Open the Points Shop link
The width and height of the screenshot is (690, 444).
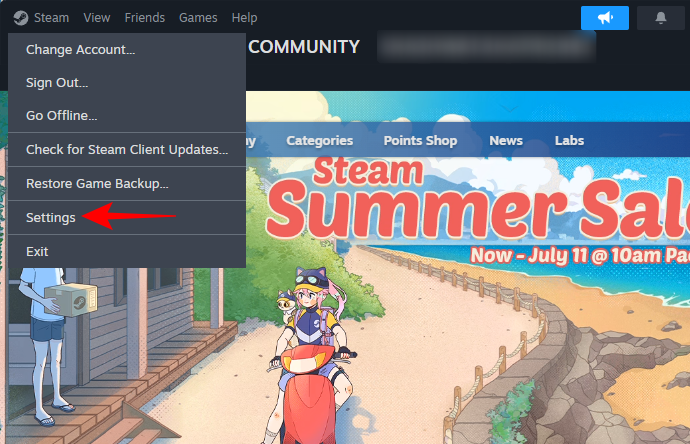click(420, 140)
